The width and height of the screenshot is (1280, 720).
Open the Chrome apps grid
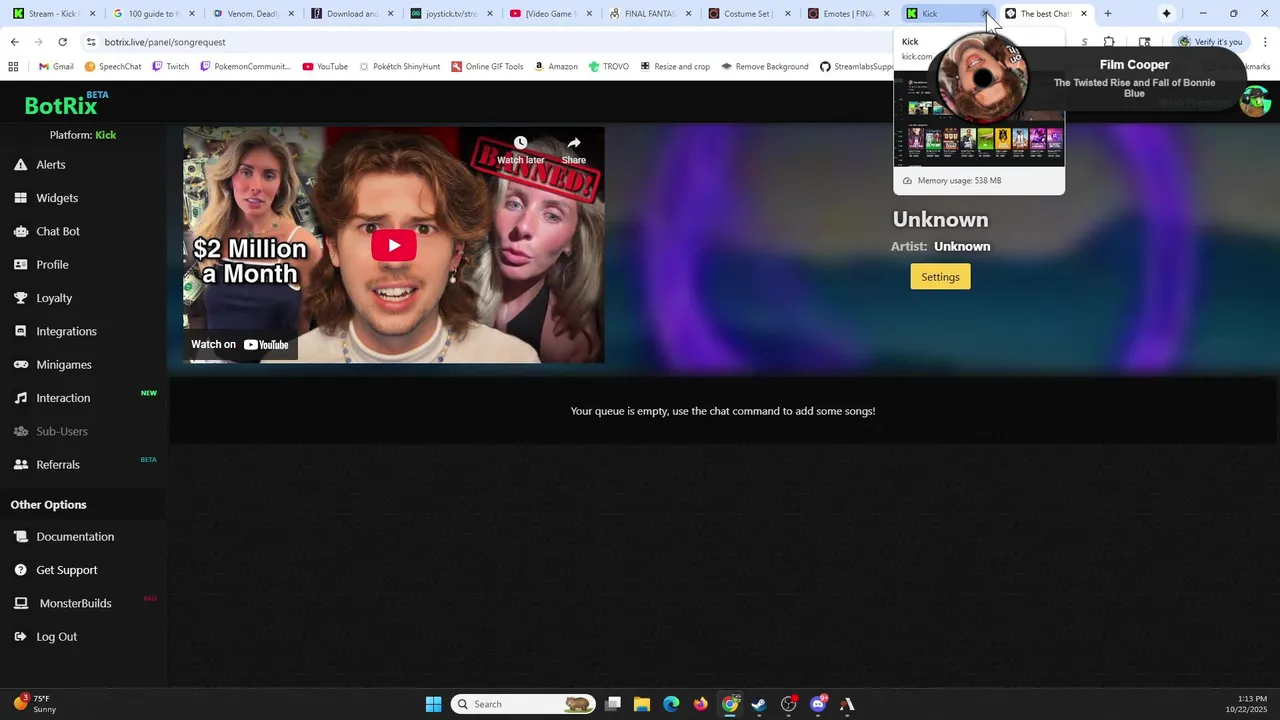pyautogui.click(x=13, y=67)
